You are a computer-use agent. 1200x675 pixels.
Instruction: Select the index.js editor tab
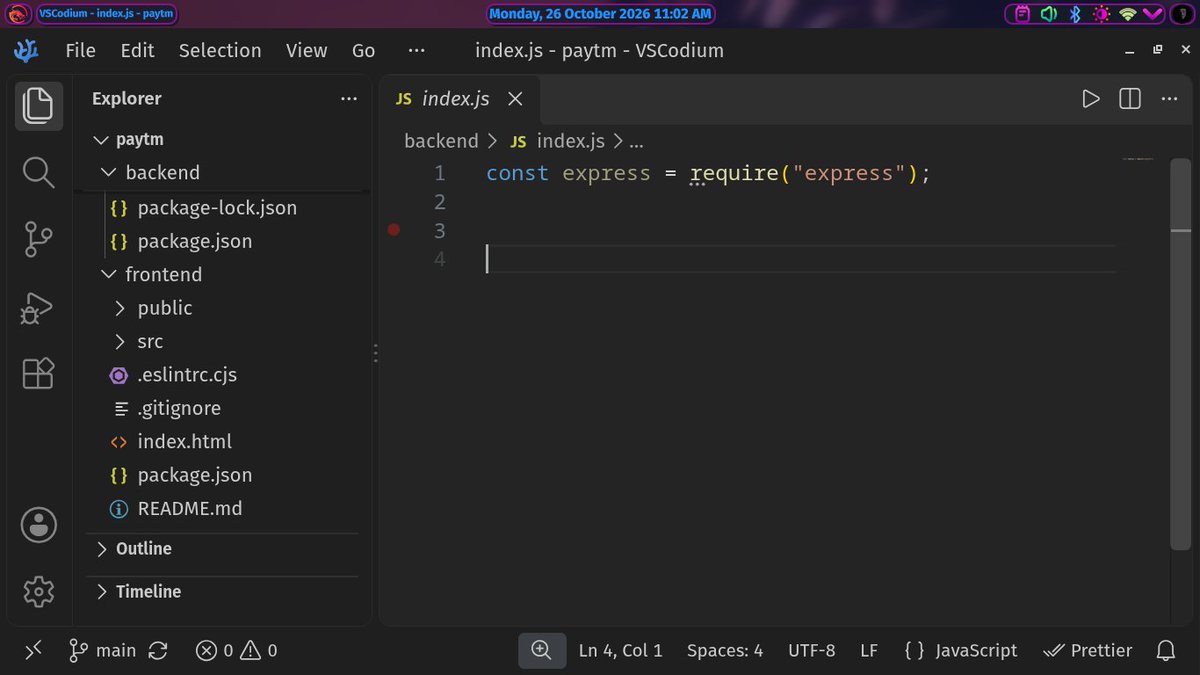point(460,98)
